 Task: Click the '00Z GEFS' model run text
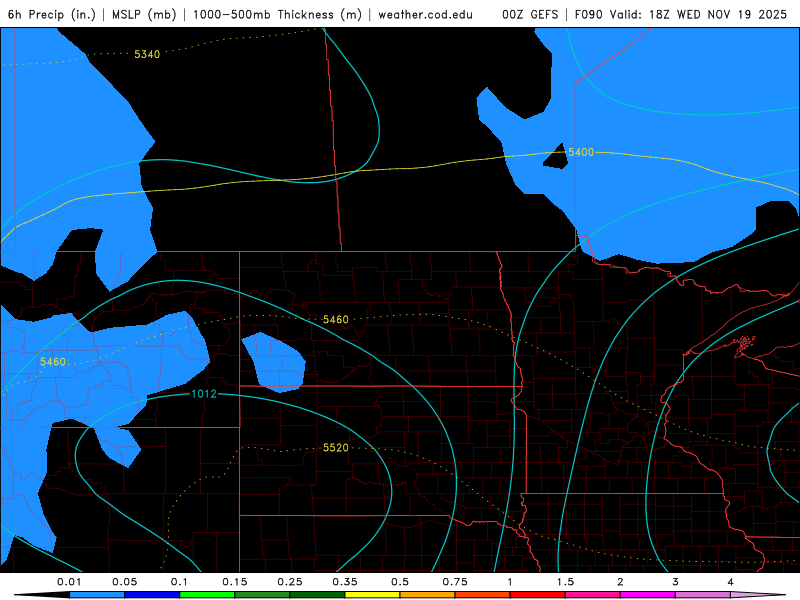click(530, 14)
